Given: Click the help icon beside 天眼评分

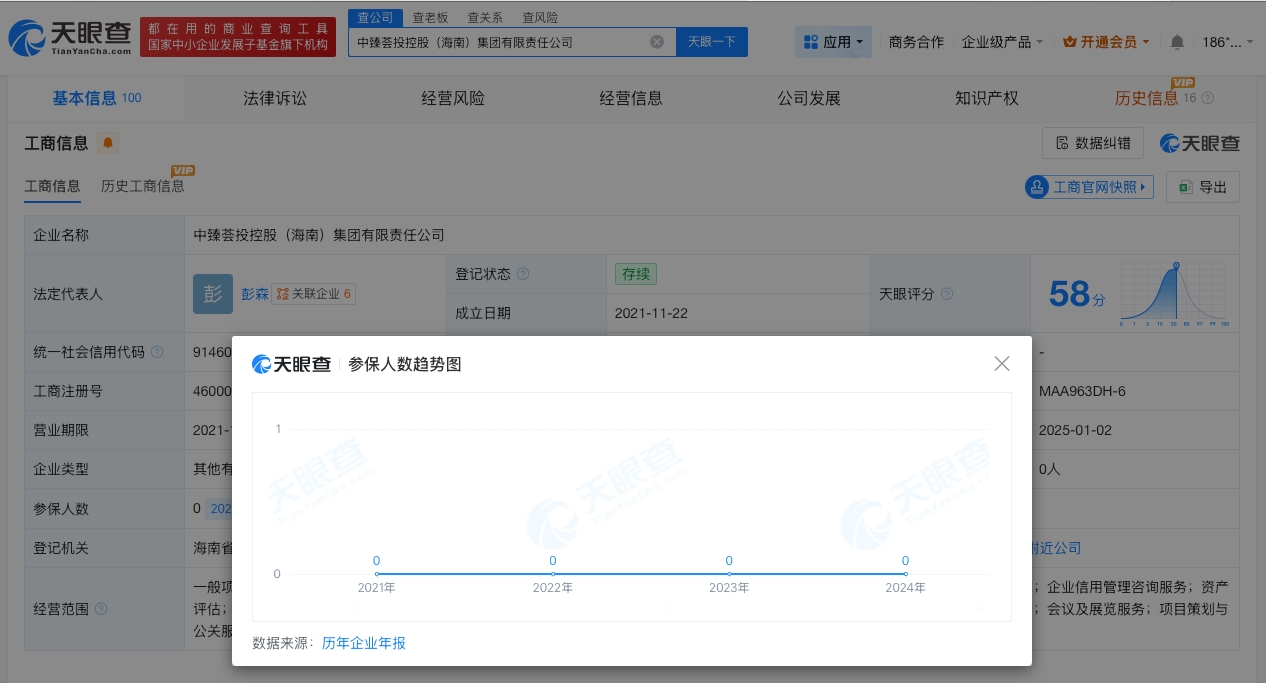Looking at the screenshot, I should pos(947,294).
